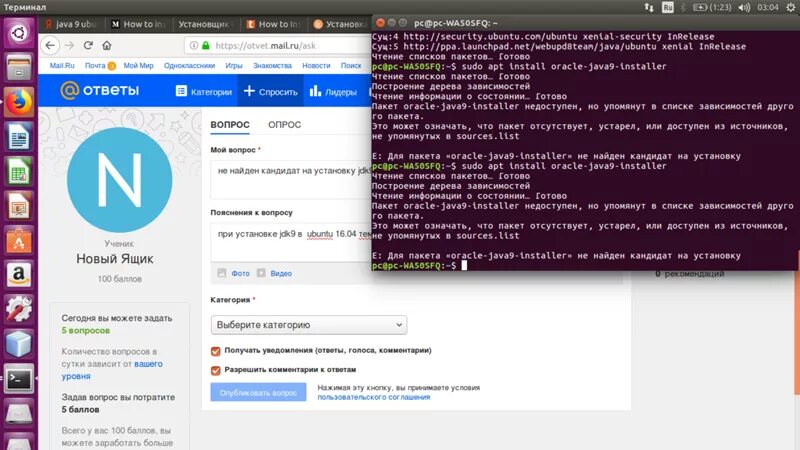The width and height of the screenshot is (800, 450).
Task: Open Знакомства link
Action: click(x=272, y=66)
